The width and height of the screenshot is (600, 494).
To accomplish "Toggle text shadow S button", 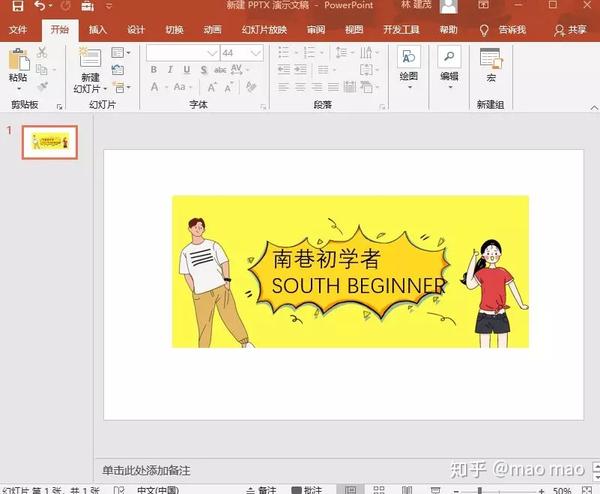I will (x=204, y=70).
